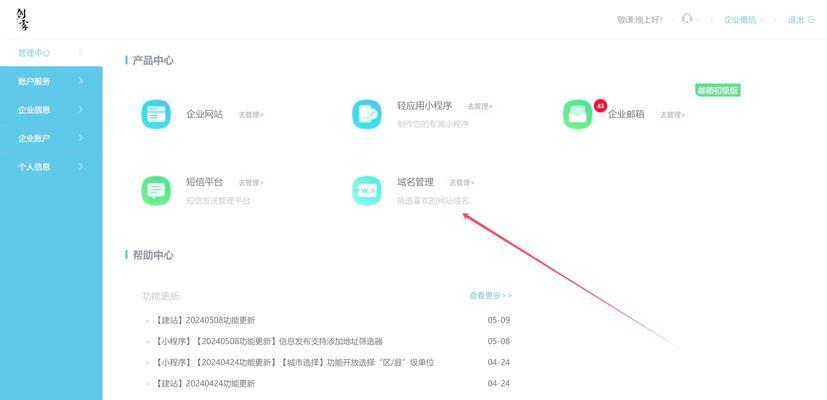Viewport: 827px width, 400px height.
Task: Select 企业信息 in the sidebar
Action: coord(34,110)
